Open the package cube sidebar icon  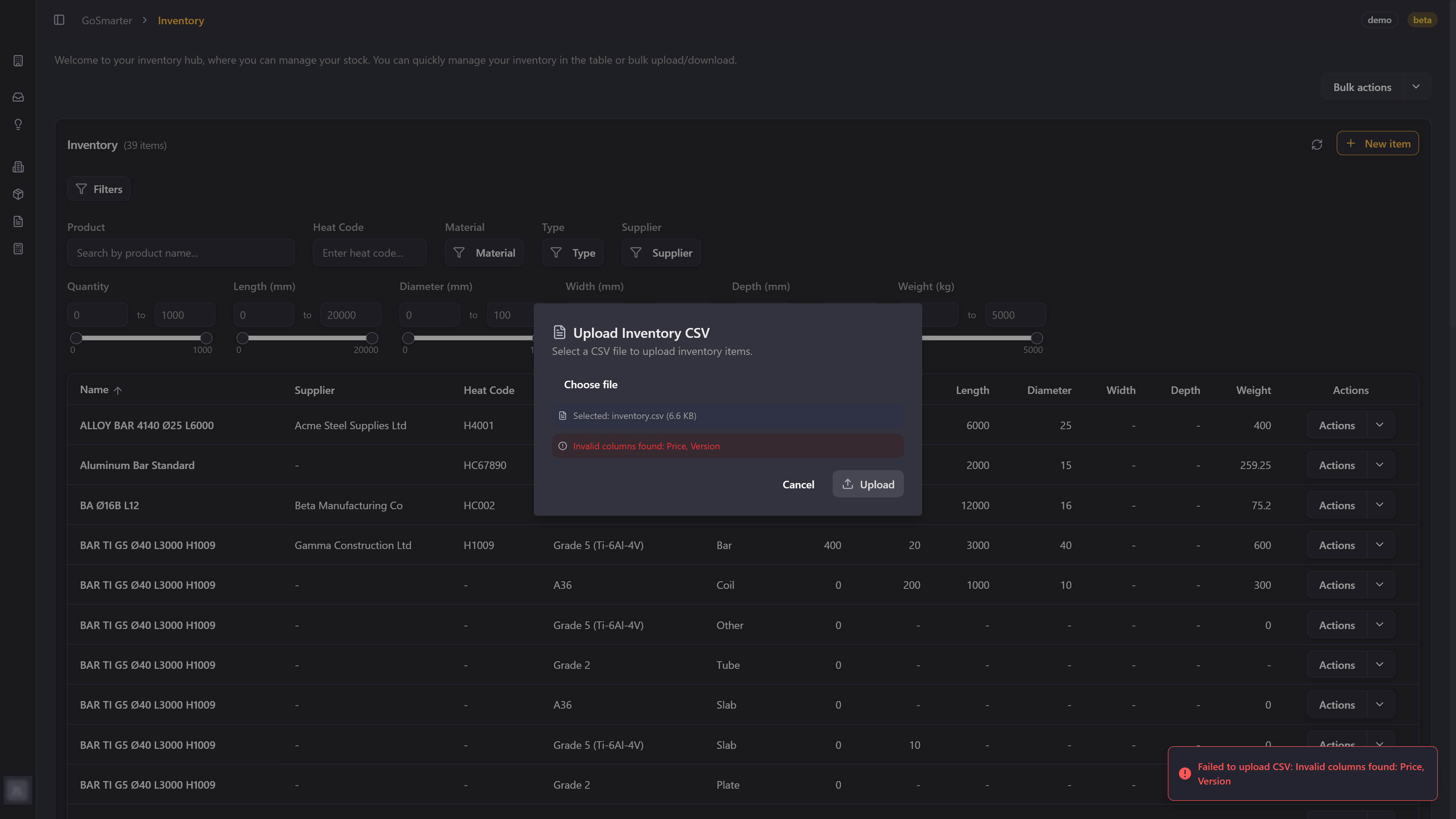(18, 195)
